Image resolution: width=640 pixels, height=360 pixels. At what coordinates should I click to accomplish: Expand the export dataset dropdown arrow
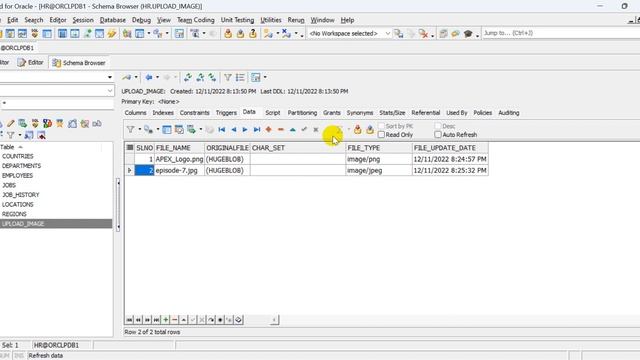(x=200, y=130)
